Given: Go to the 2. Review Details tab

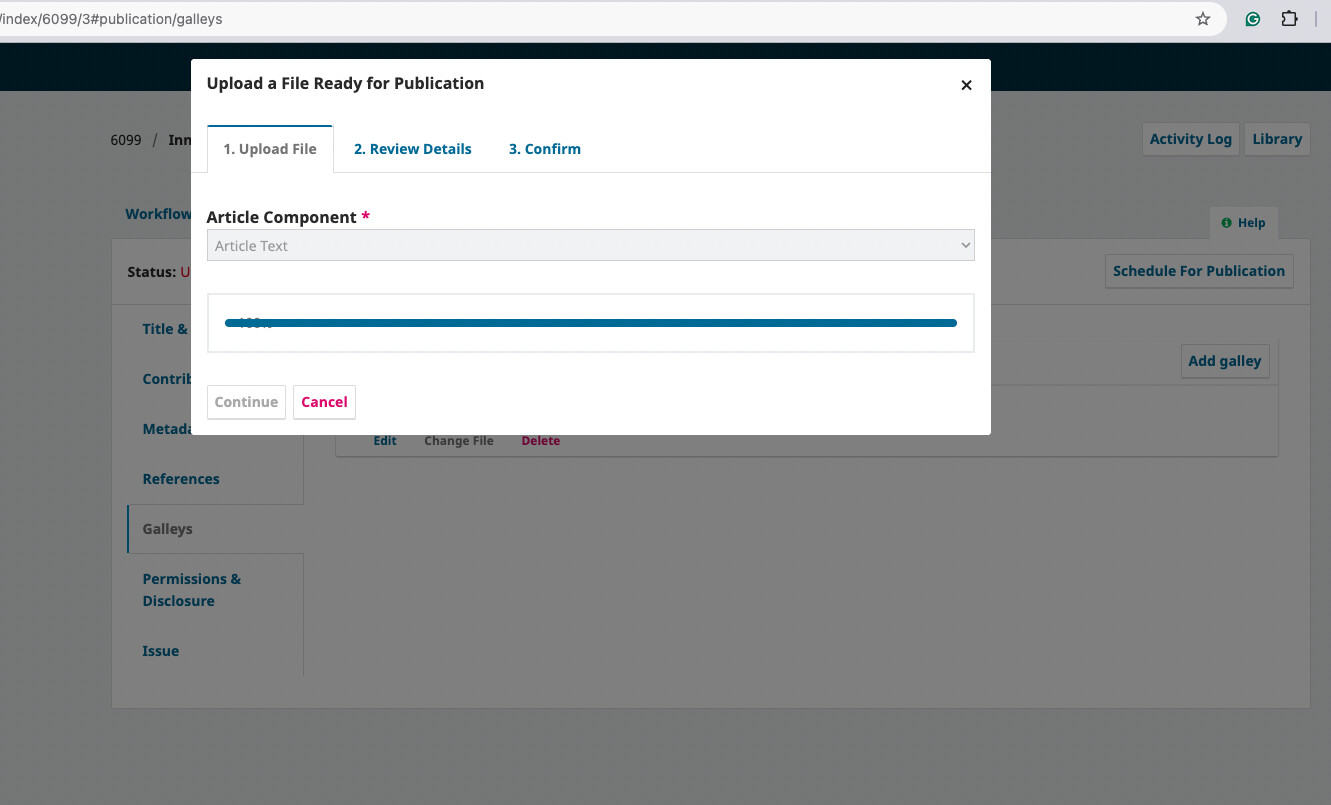Looking at the screenshot, I should pyautogui.click(x=413, y=149).
